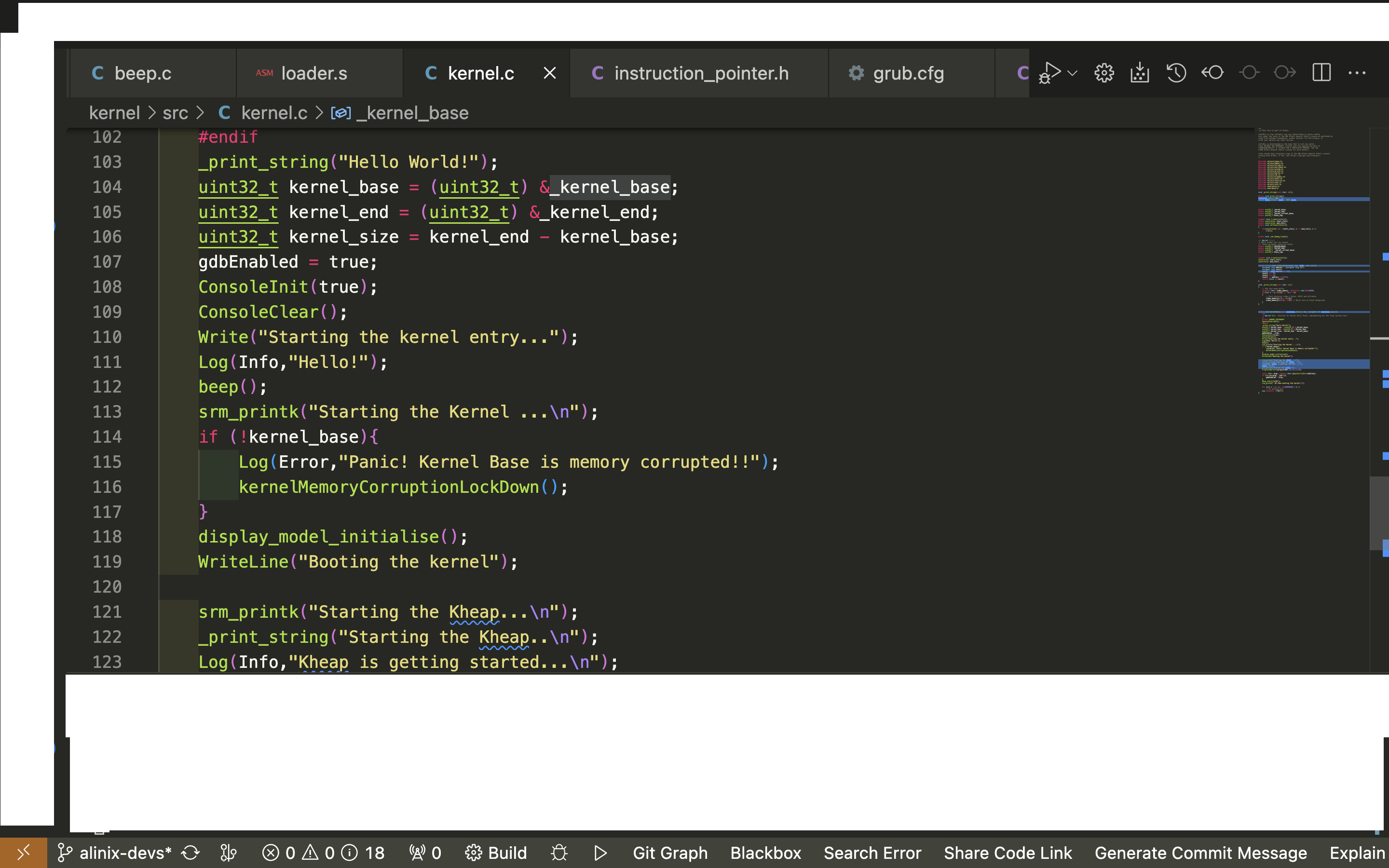Click the download-tray icon in the editor toolbar

click(x=1139, y=73)
